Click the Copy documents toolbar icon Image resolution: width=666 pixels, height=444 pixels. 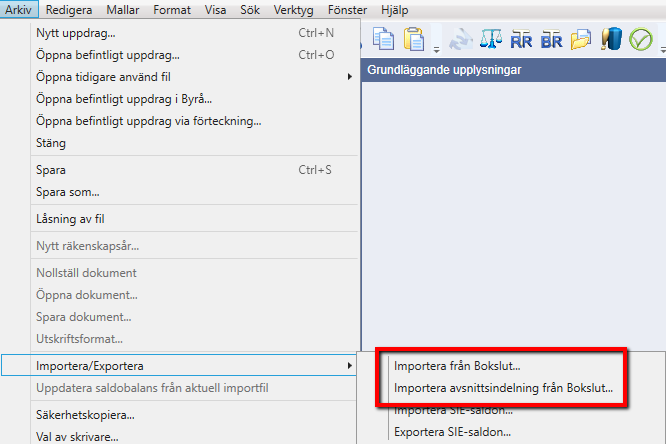click(x=383, y=39)
